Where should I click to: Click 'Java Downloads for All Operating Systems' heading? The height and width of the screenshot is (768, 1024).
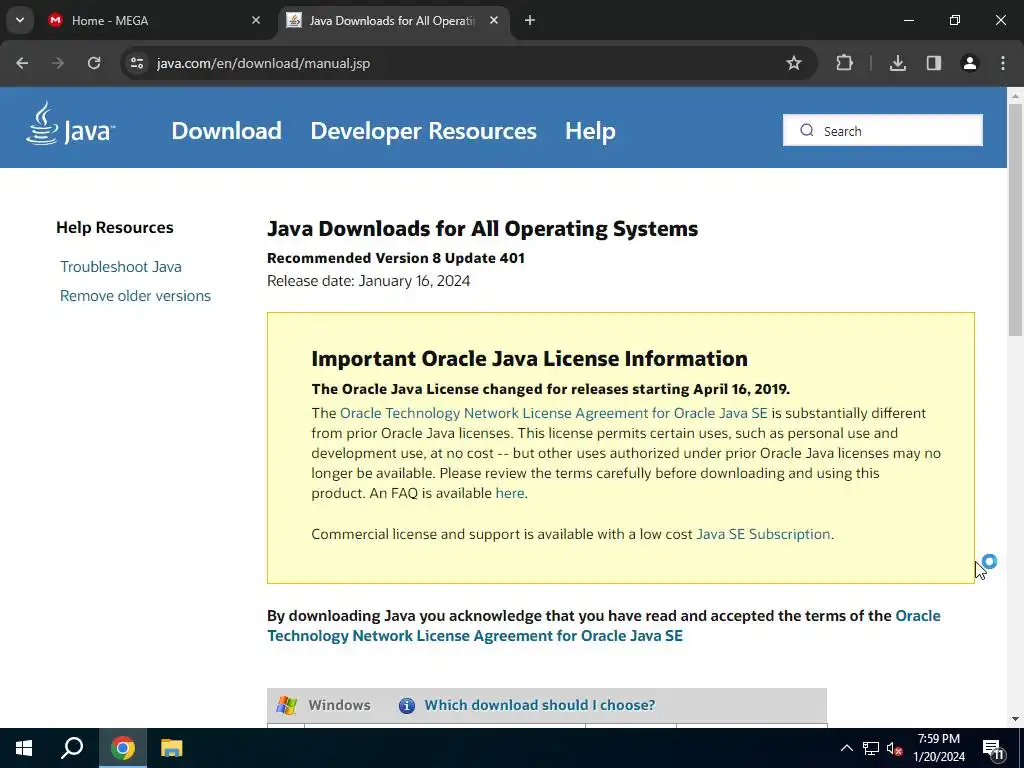pos(483,229)
